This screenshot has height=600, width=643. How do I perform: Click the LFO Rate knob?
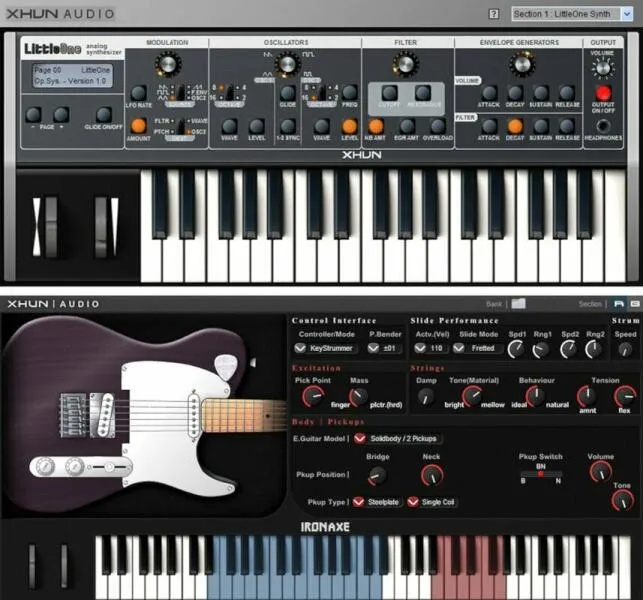[x=138, y=93]
